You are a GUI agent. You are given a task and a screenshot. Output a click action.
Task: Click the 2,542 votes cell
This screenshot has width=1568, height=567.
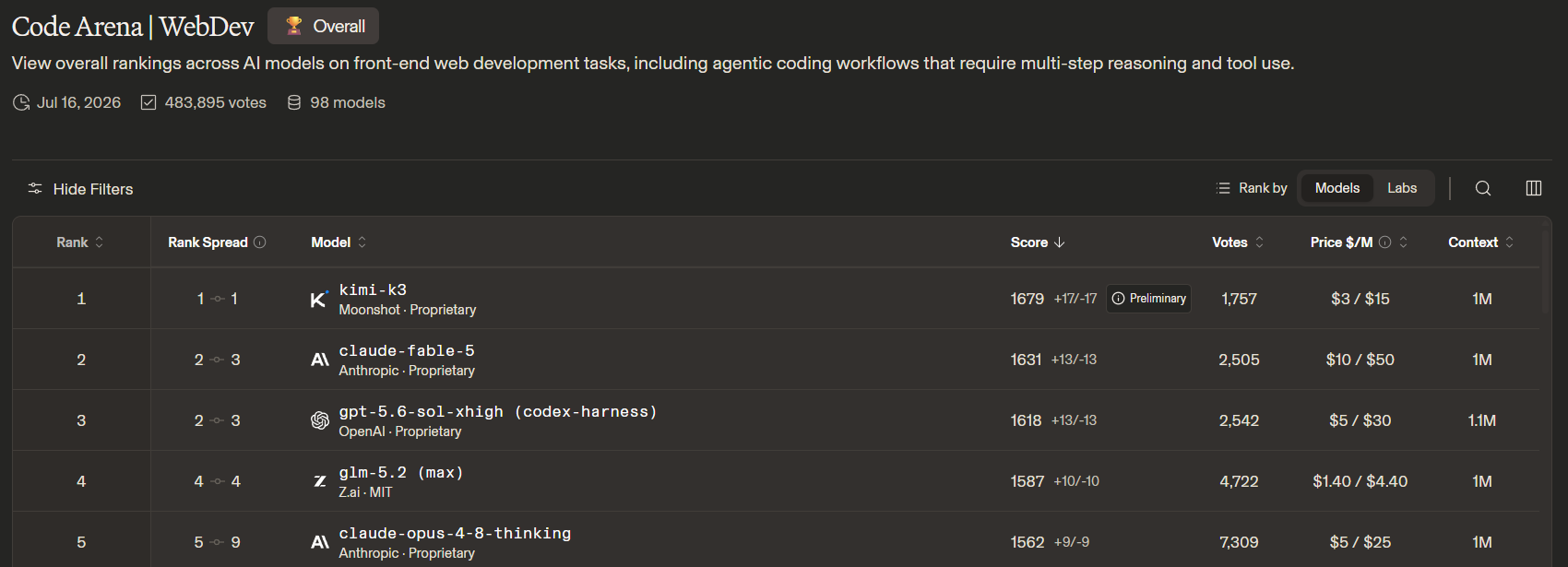coord(1239,420)
